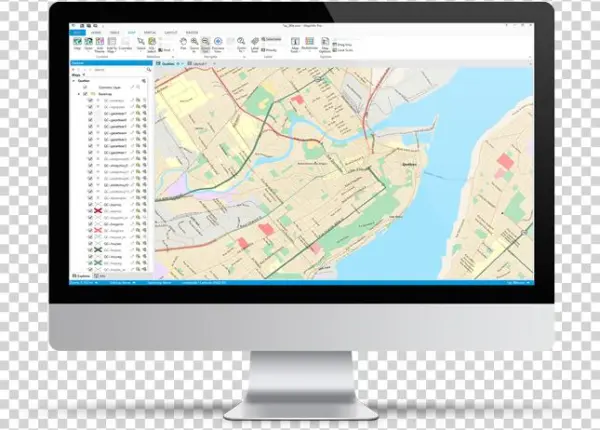This screenshot has height=430, width=600.
Task: Select the Pan hand tool
Action: pos(183,44)
